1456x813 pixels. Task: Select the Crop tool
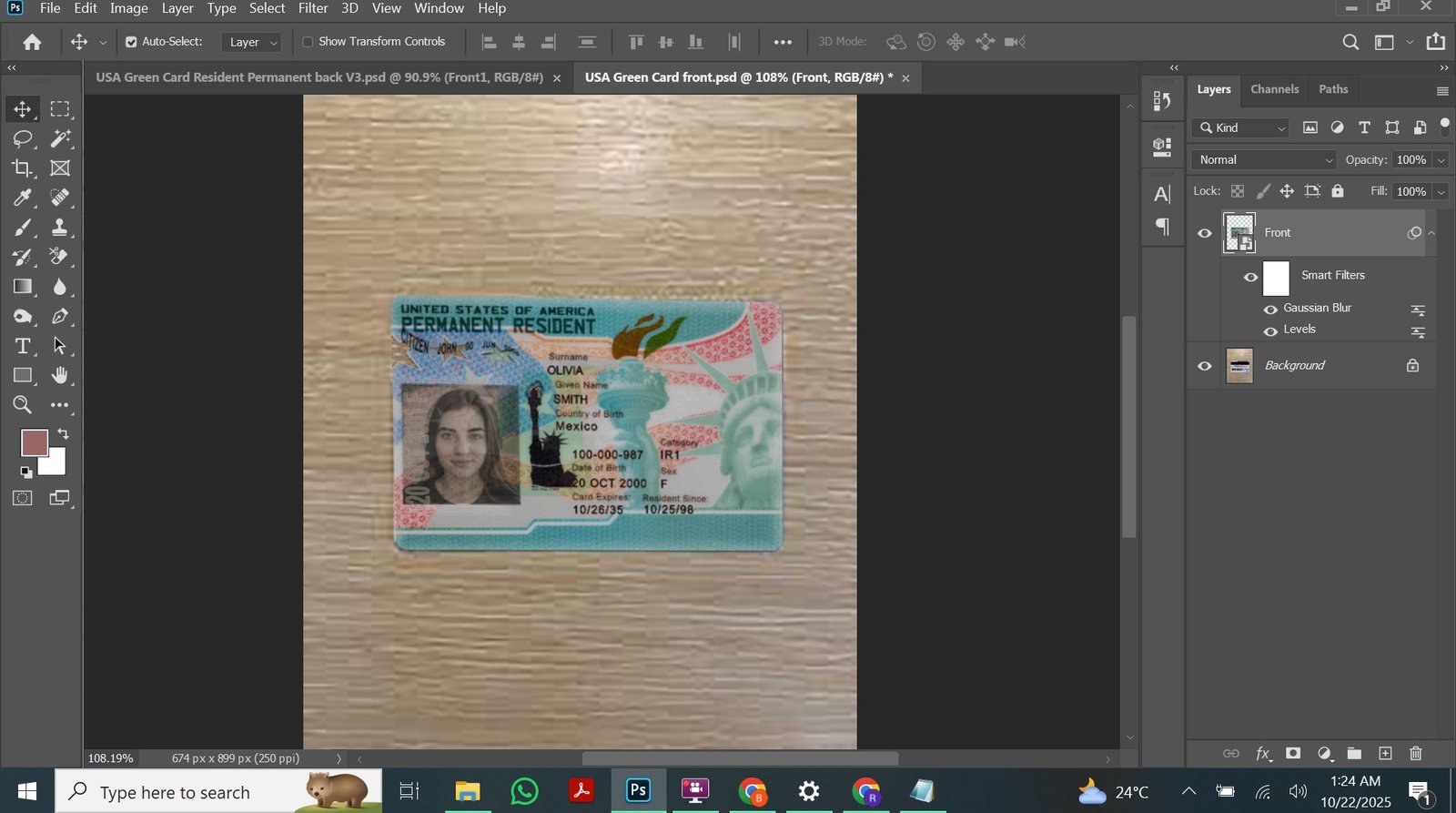click(22, 168)
